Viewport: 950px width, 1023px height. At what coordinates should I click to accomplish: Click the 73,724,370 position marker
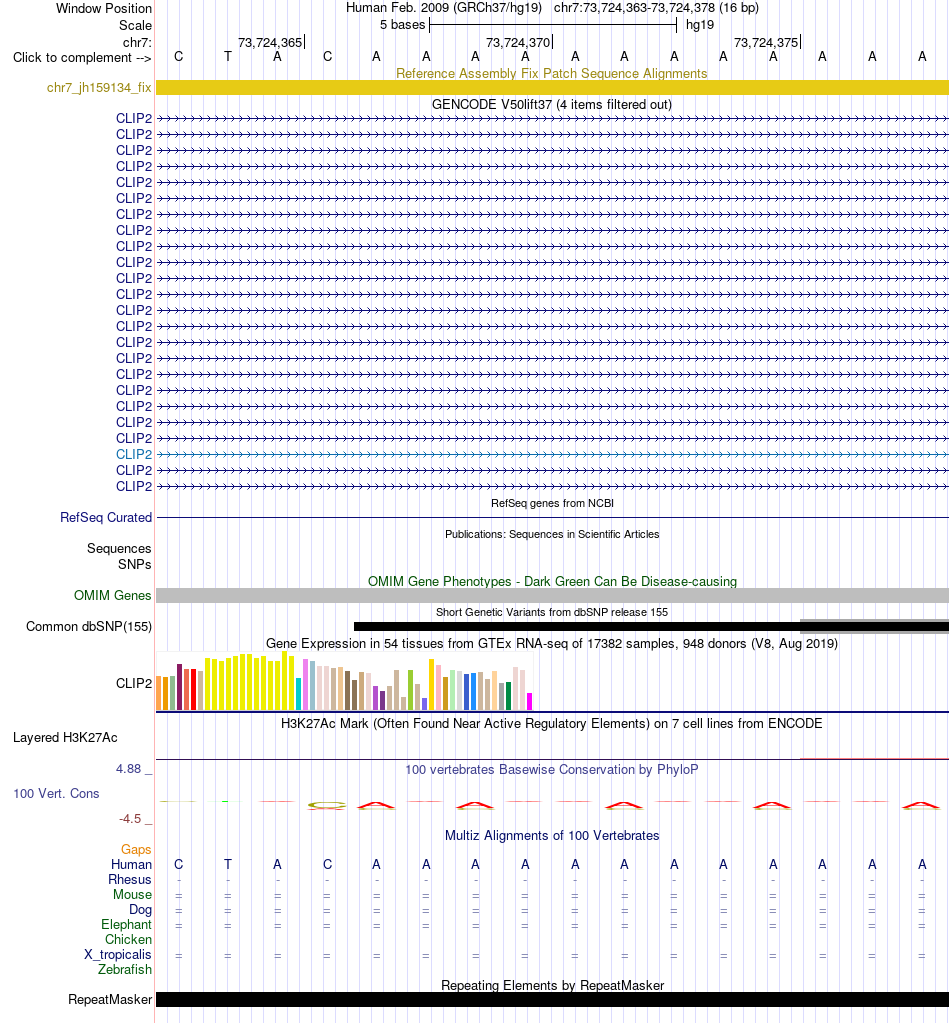coord(518,42)
